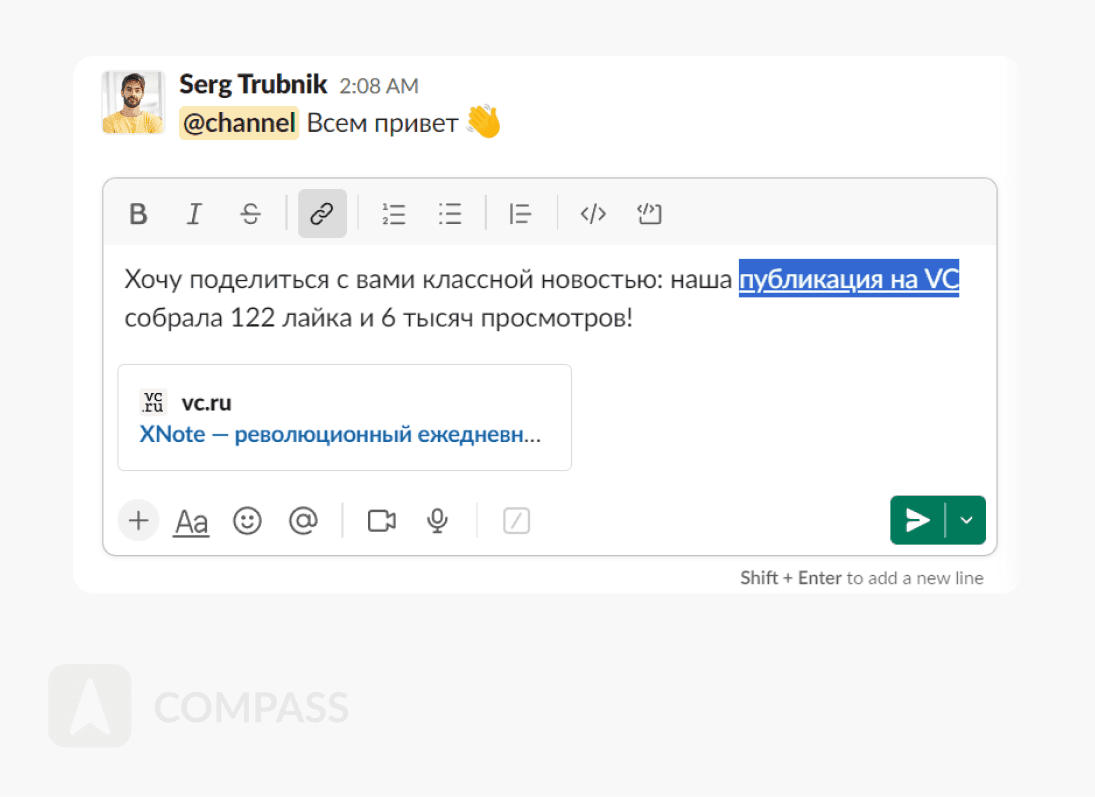Viewport: 1095px width, 797px height.
Task: Create an ordered list
Action: pyautogui.click(x=394, y=213)
